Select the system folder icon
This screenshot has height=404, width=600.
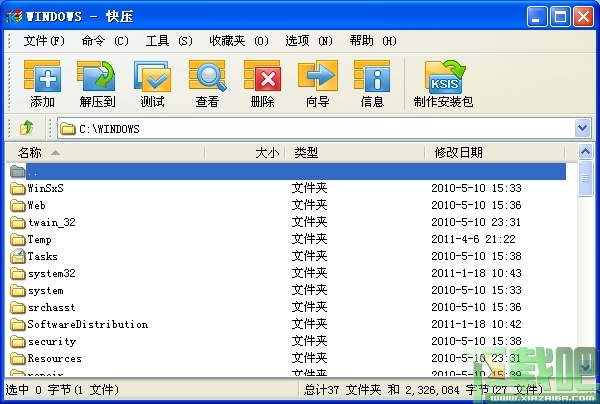(18, 290)
